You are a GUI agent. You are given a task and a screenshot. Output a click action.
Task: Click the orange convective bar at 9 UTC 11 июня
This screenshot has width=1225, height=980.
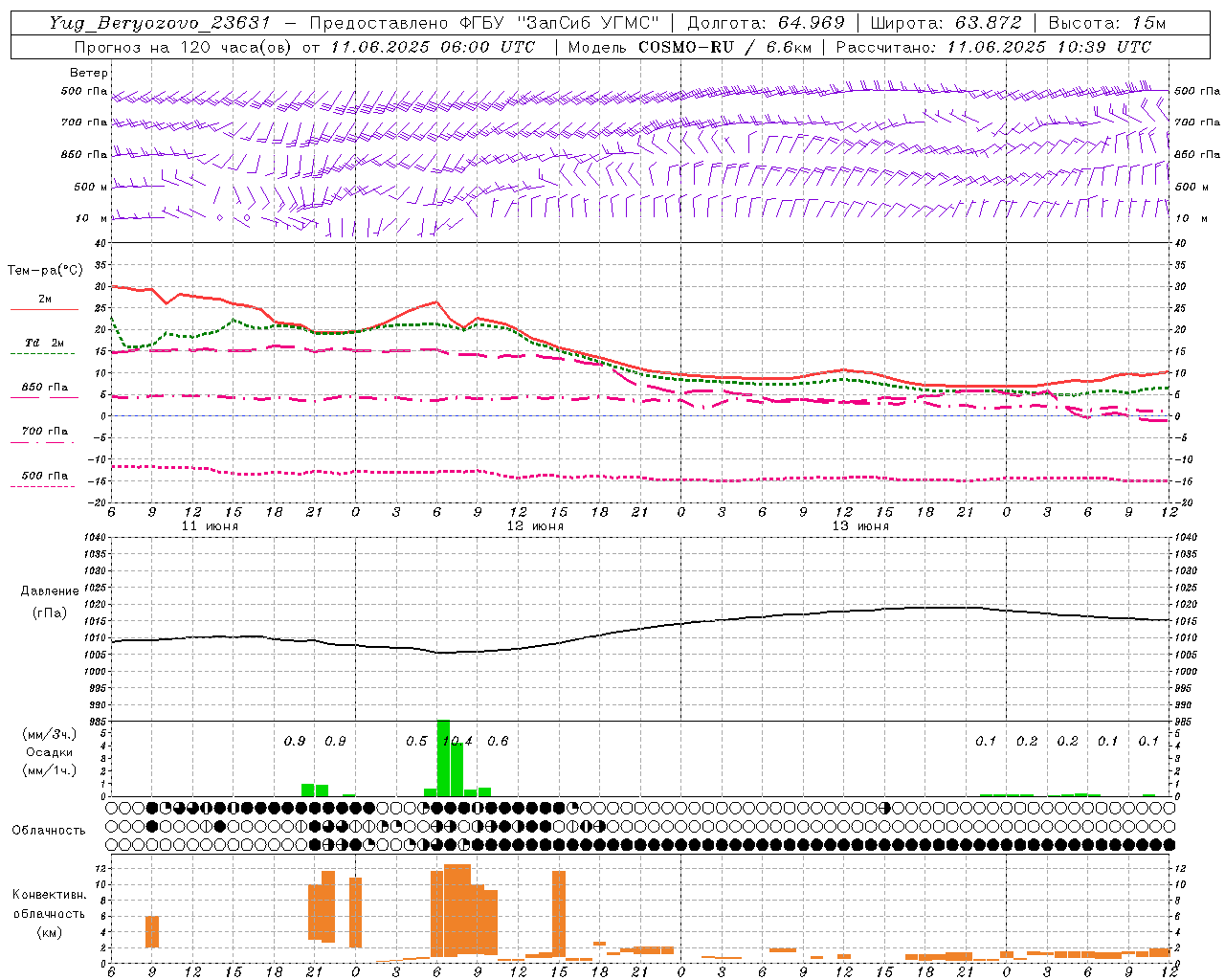(x=152, y=932)
